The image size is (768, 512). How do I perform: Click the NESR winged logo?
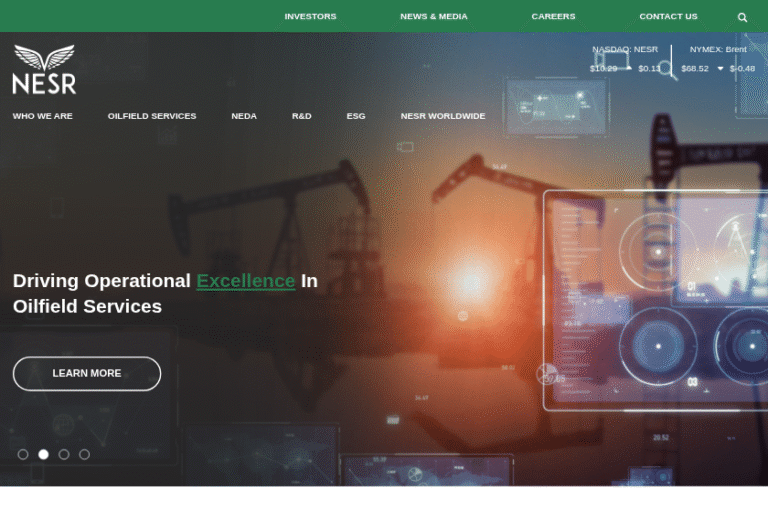click(44, 70)
